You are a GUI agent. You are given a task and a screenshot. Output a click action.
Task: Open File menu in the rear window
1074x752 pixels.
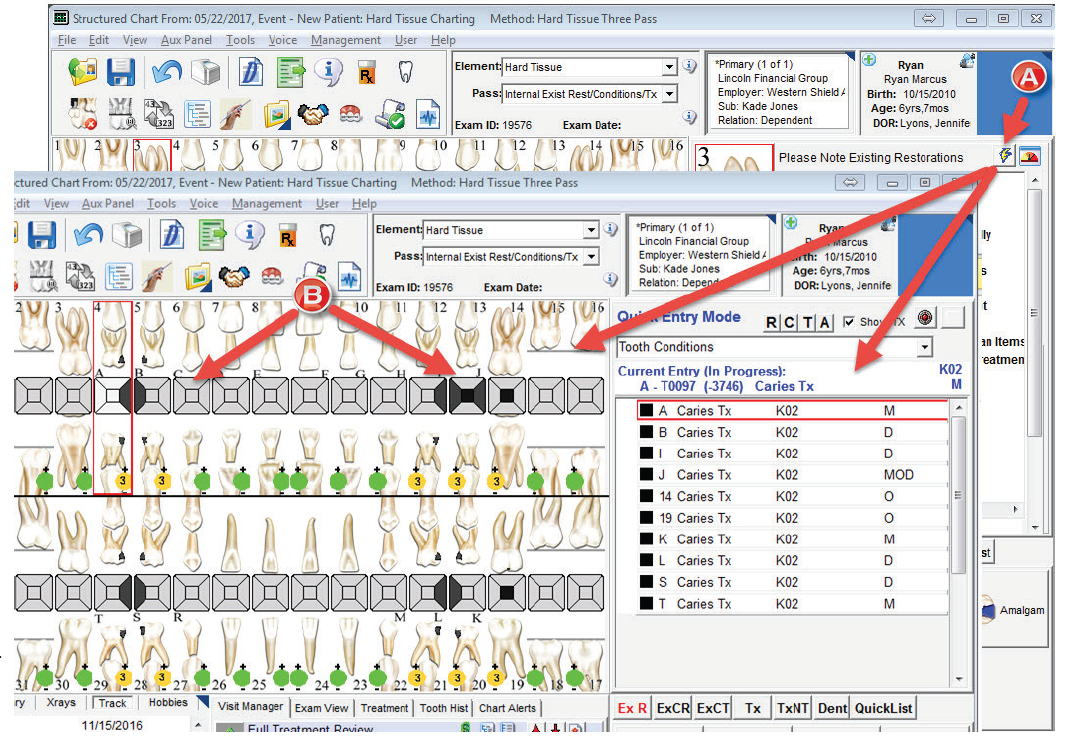point(67,40)
